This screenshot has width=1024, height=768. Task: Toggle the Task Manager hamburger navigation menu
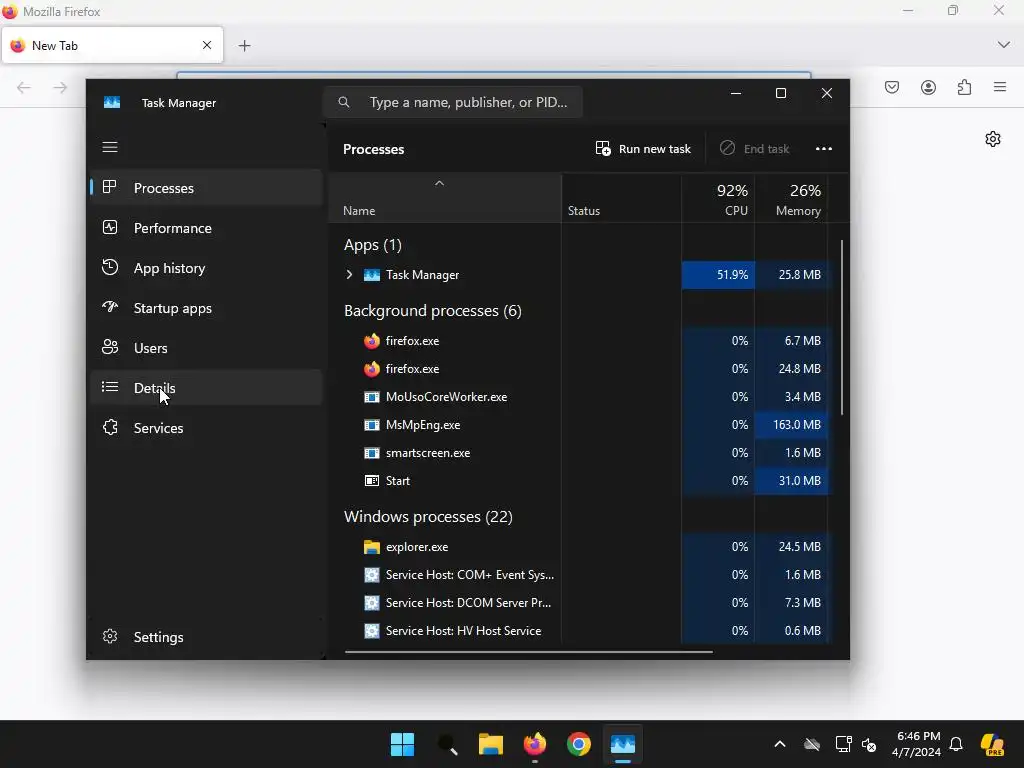(110, 147)
